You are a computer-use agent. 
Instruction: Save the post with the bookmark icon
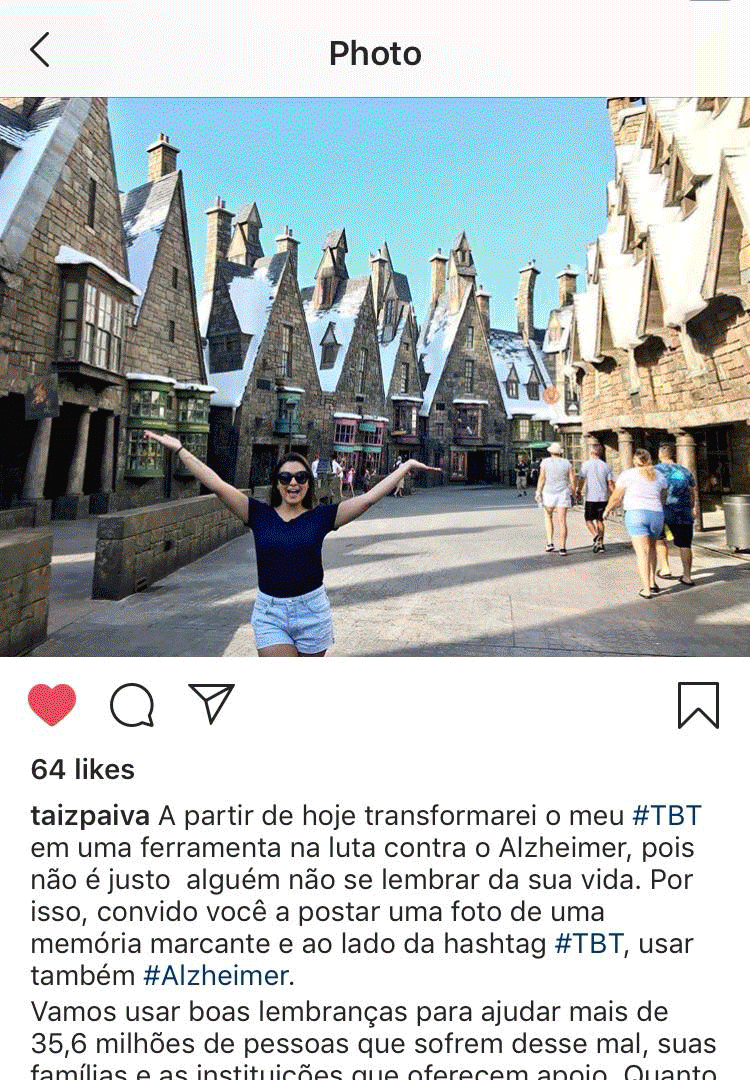click(698, 705)
